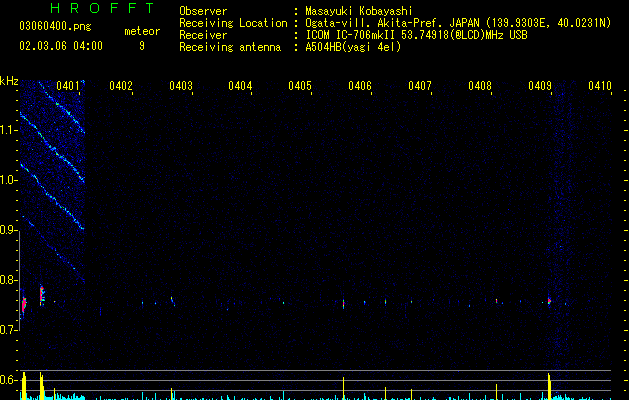The image size is (629, 400).
Task: Click the yellow intensity bar below 0406
Action: click(343, 388)
